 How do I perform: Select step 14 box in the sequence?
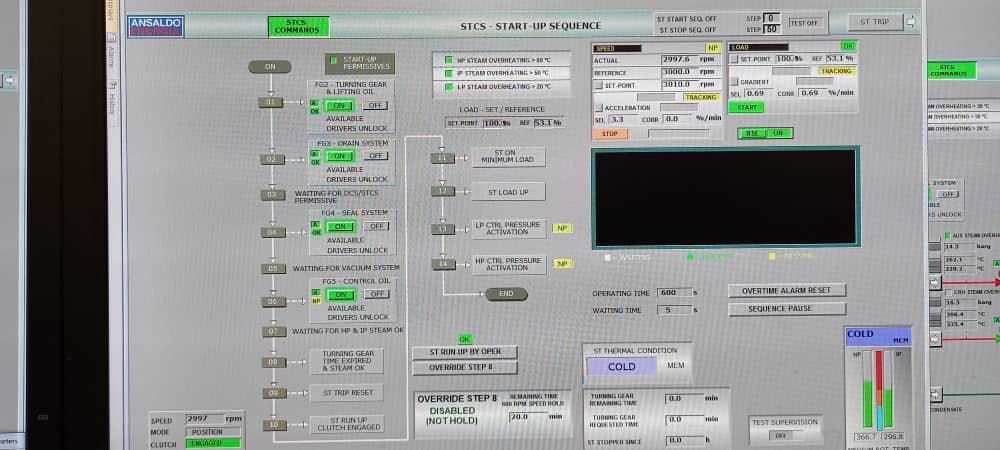click(444, 264)
